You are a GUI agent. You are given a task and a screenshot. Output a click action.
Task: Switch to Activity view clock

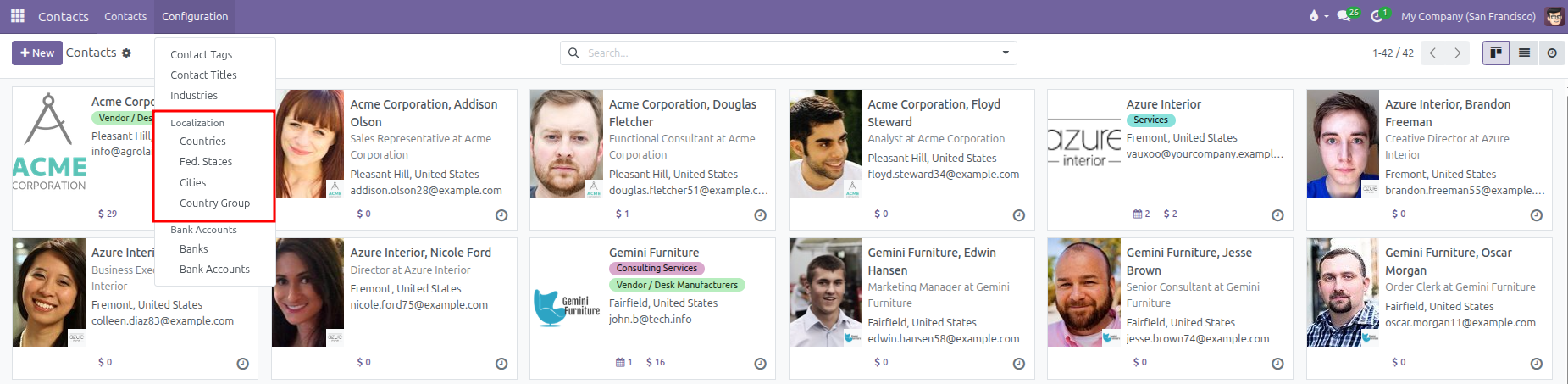coord(1552,53)
